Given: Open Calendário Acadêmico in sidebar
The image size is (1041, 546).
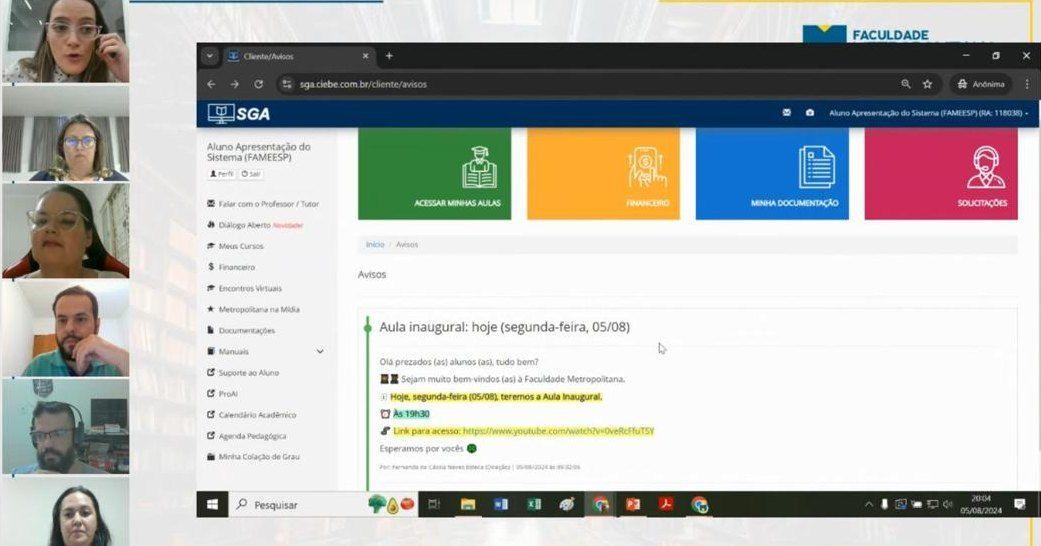Looking at the screenshot, I should pos(252,415).
